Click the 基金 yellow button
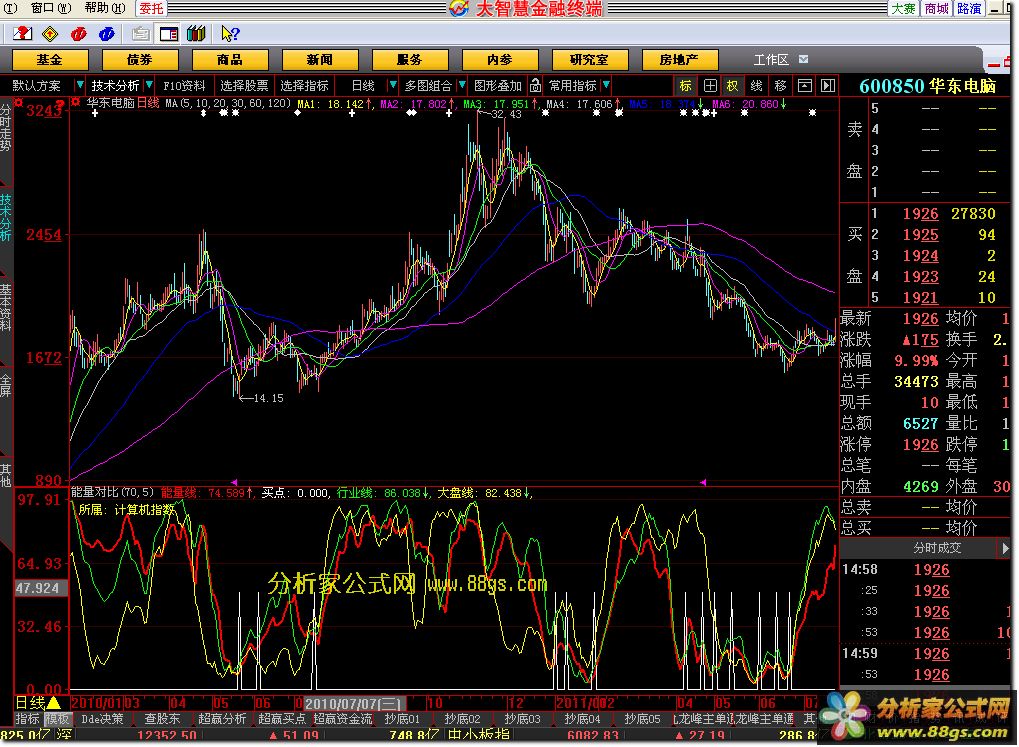Viewport: 1019px width, 747px height. tap(50, 59)
